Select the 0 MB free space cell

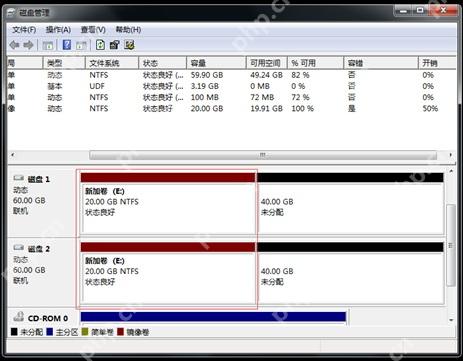[260, 86]
